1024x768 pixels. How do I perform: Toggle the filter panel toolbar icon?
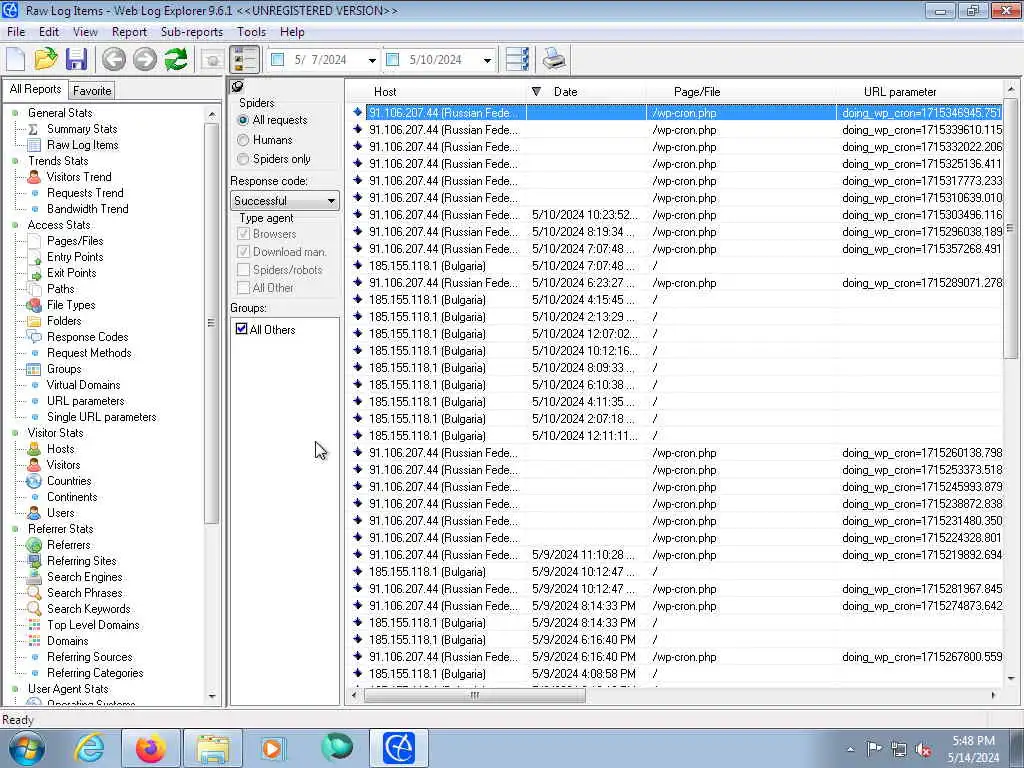click(x=246, y=59)
